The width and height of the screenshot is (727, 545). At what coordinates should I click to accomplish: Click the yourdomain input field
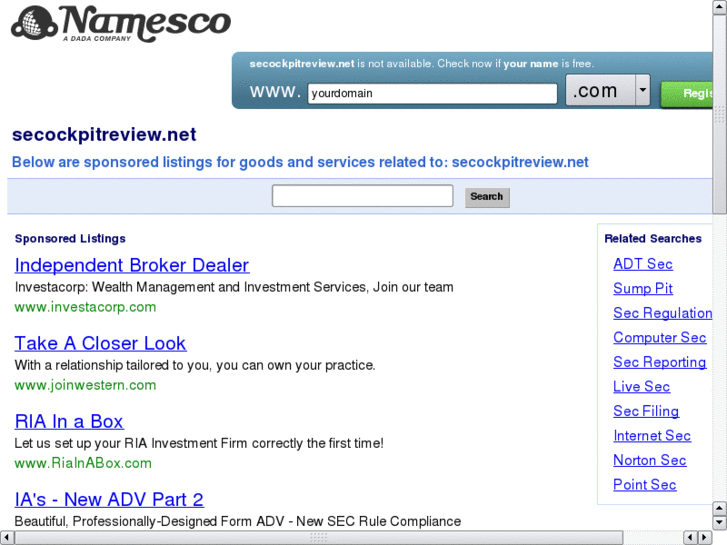[432, 93]
